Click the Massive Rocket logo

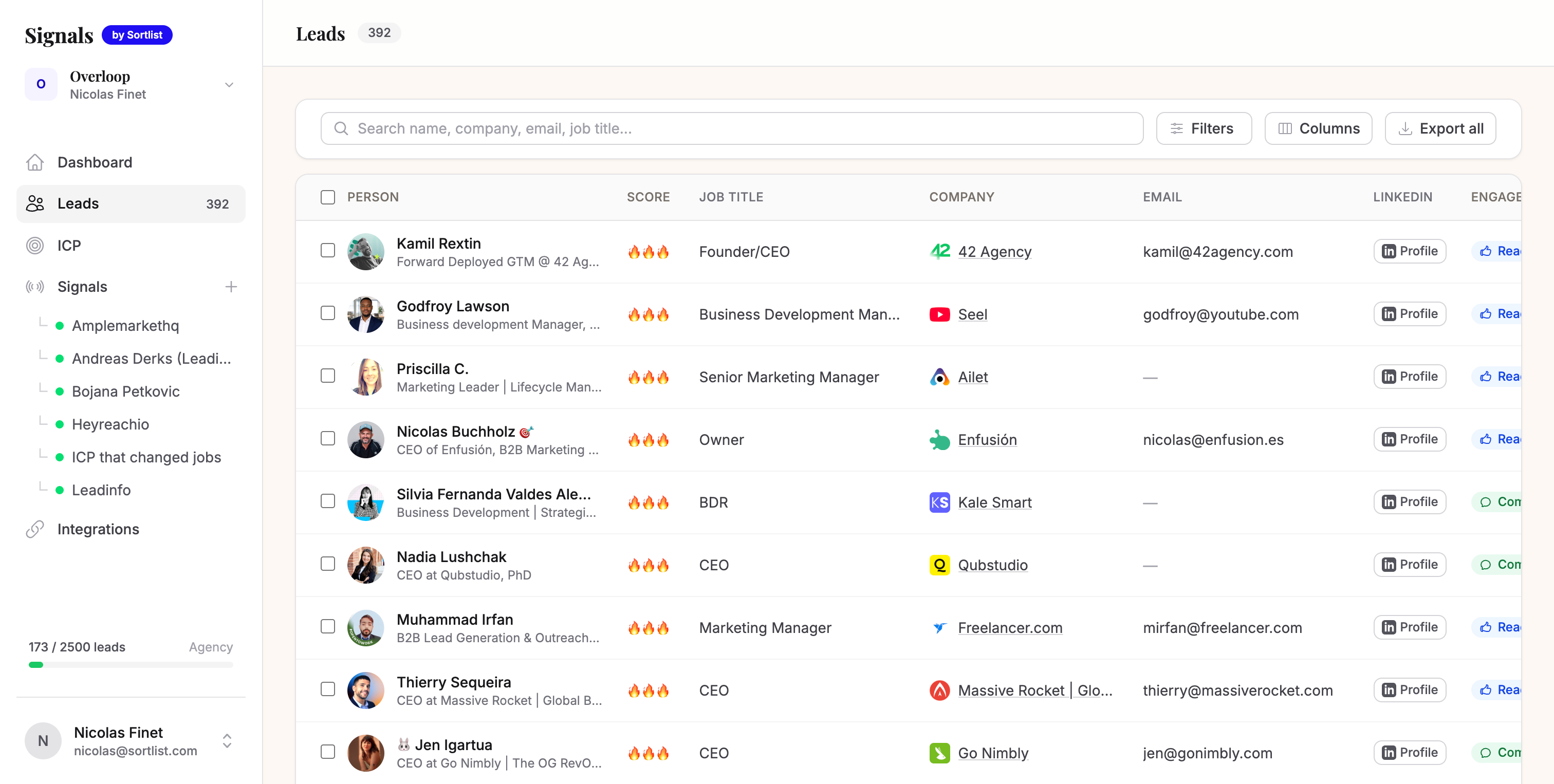pyautogui.click(x=940, y=690)
